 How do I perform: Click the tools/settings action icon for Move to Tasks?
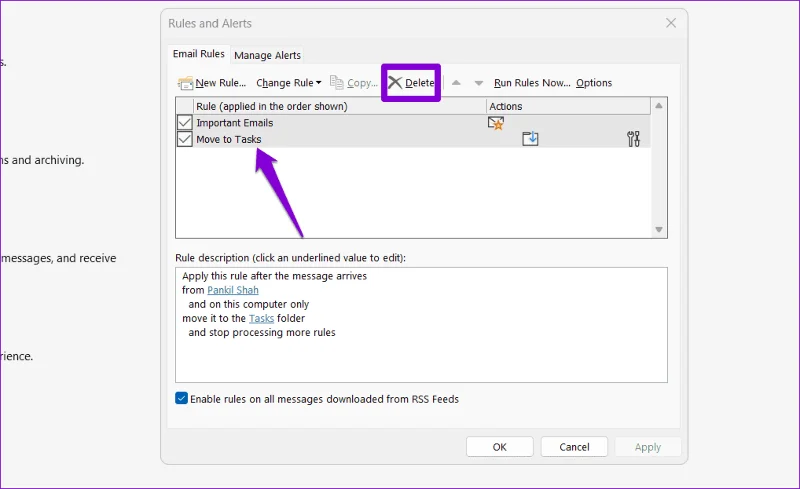[x=633, y=139]
